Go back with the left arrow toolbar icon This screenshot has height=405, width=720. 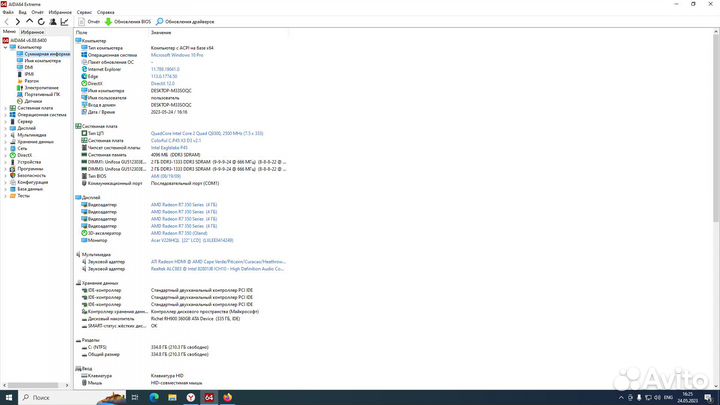(x=6, y=22)
